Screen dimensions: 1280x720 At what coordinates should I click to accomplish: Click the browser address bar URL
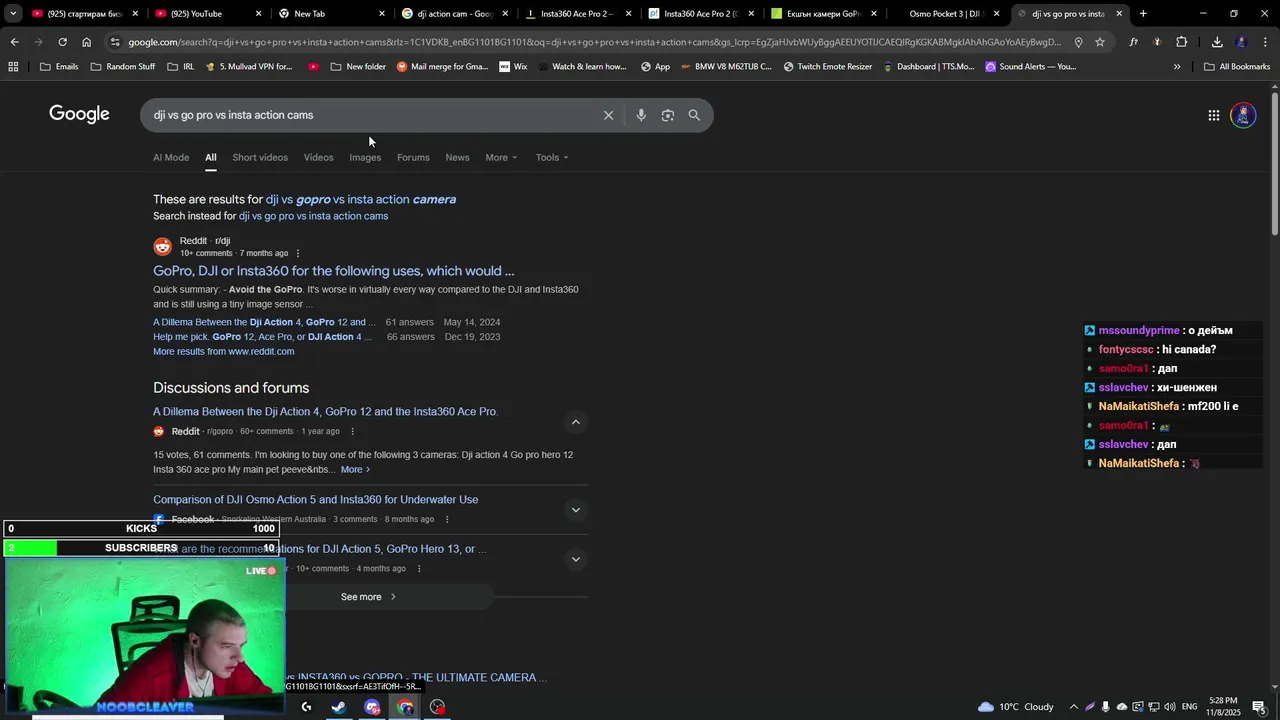pos(595,42)
